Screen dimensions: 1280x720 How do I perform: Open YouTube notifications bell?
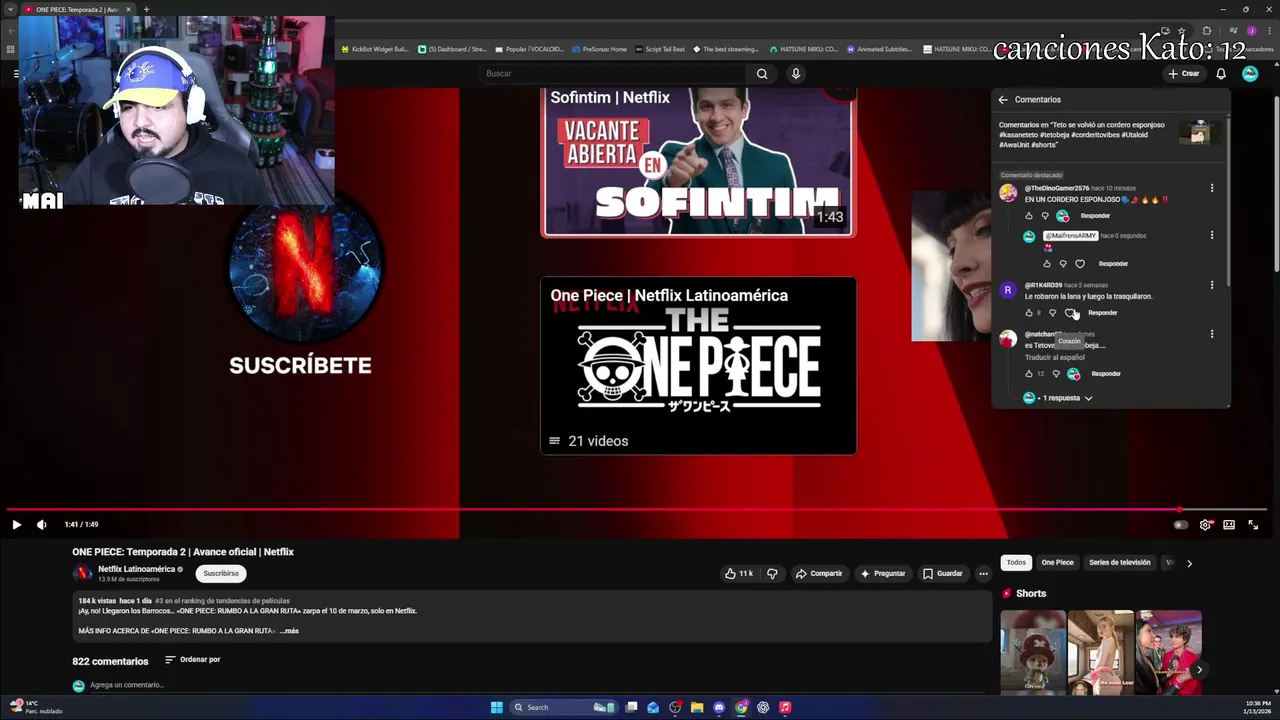click(x=1221, y=73)
